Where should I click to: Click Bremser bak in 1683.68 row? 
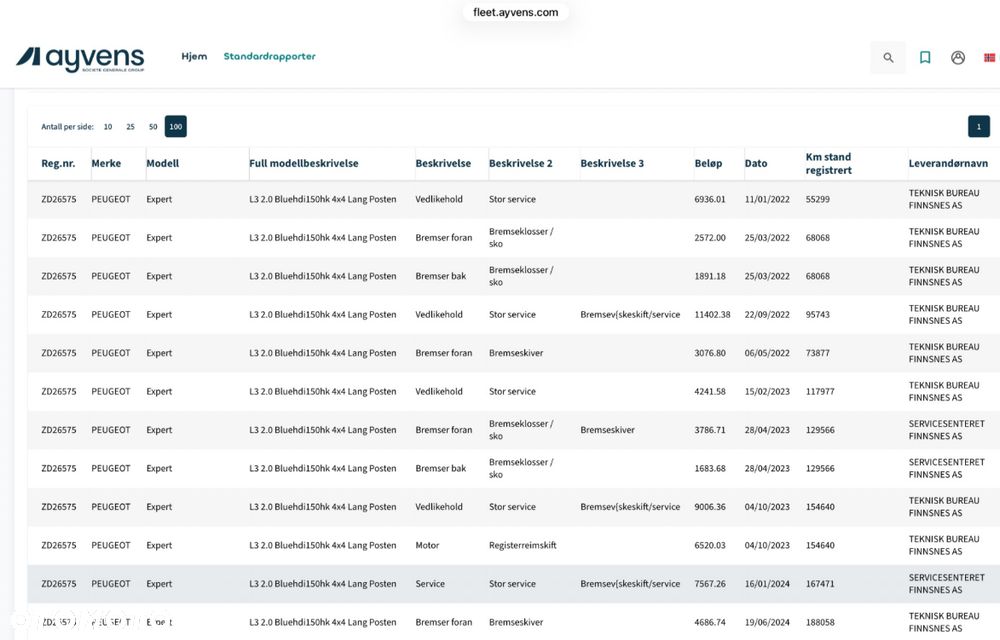[440, 468]
